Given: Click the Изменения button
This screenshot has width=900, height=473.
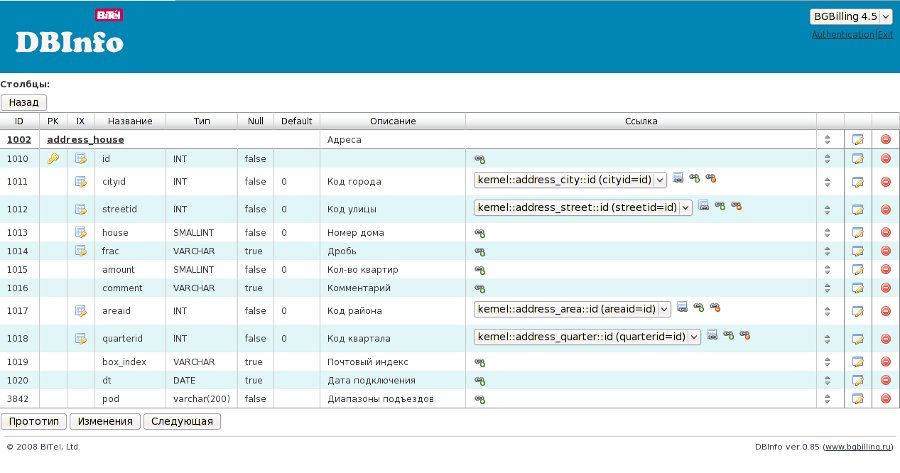Looking at the screenshot, I should [x=105, y=421].
